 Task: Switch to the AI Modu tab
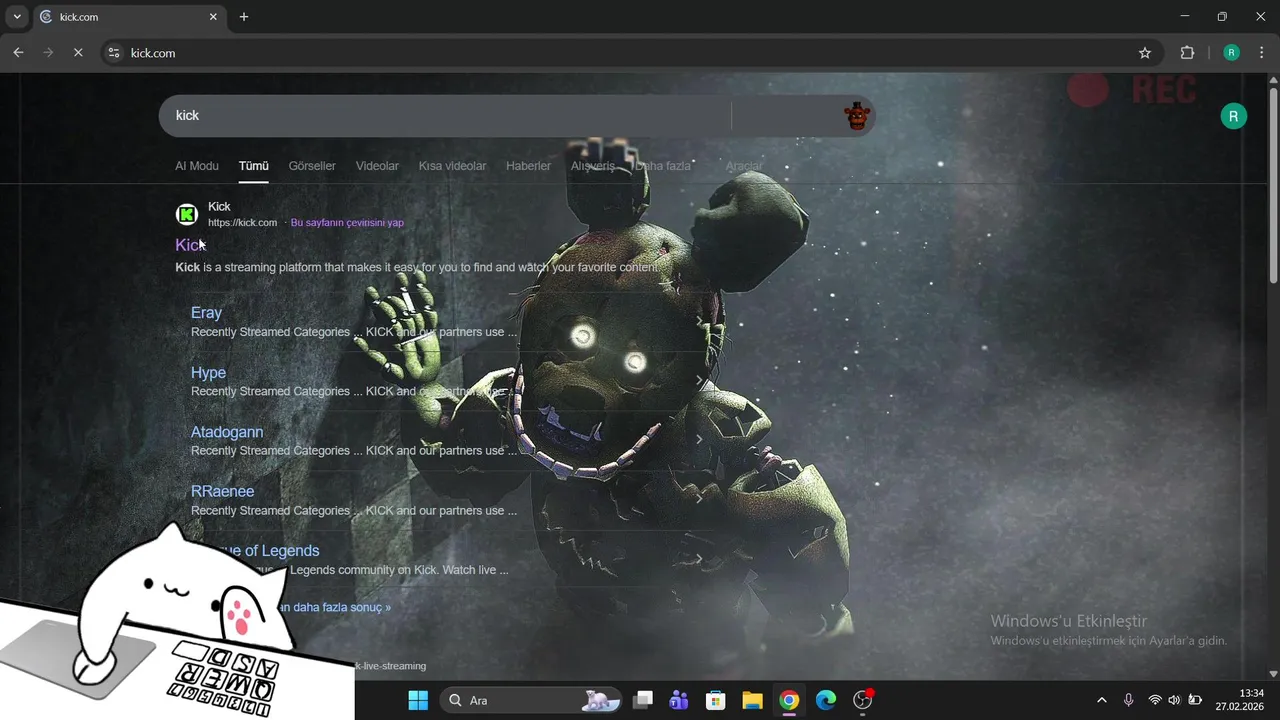point(197,166)
